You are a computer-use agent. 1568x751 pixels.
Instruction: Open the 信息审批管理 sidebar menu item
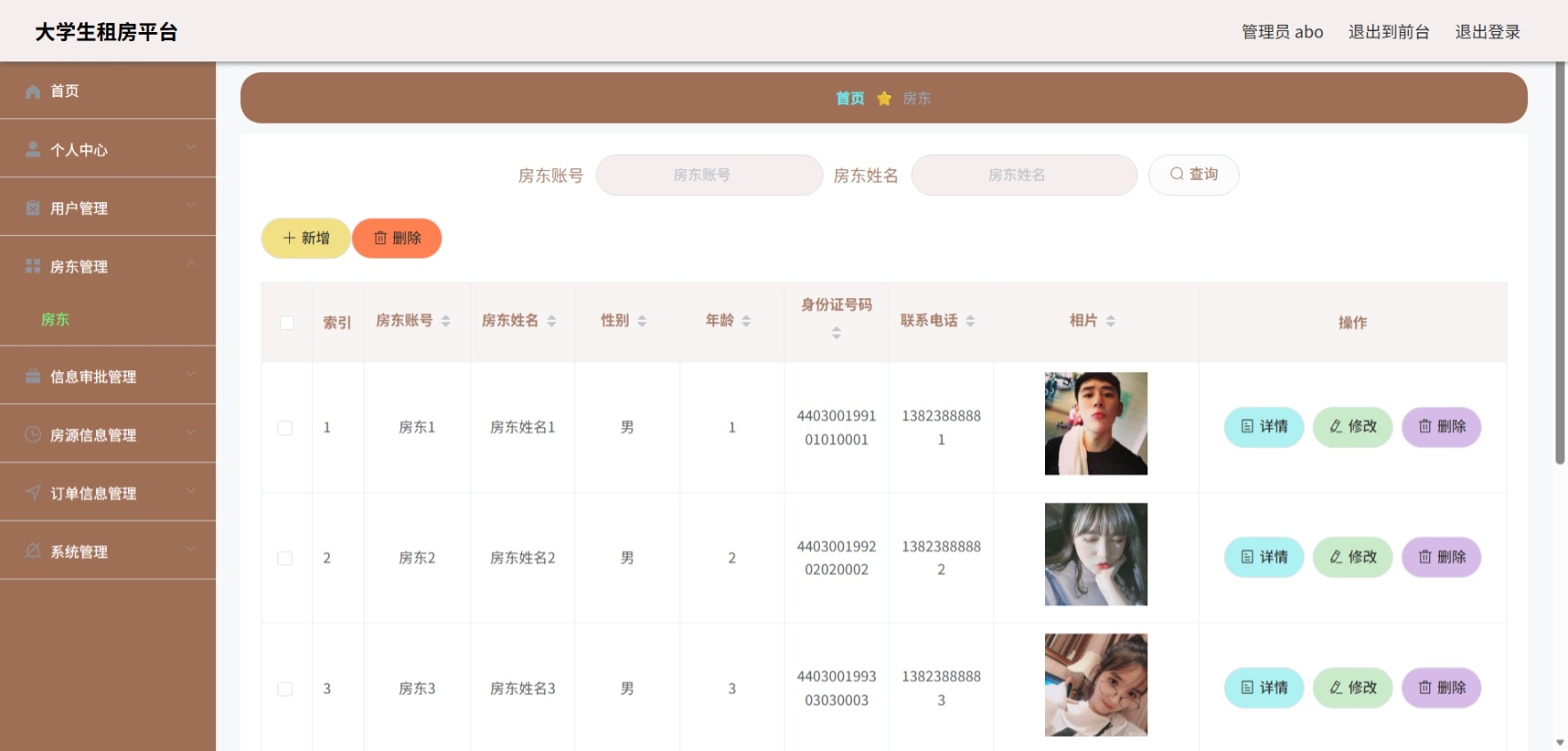108,375
